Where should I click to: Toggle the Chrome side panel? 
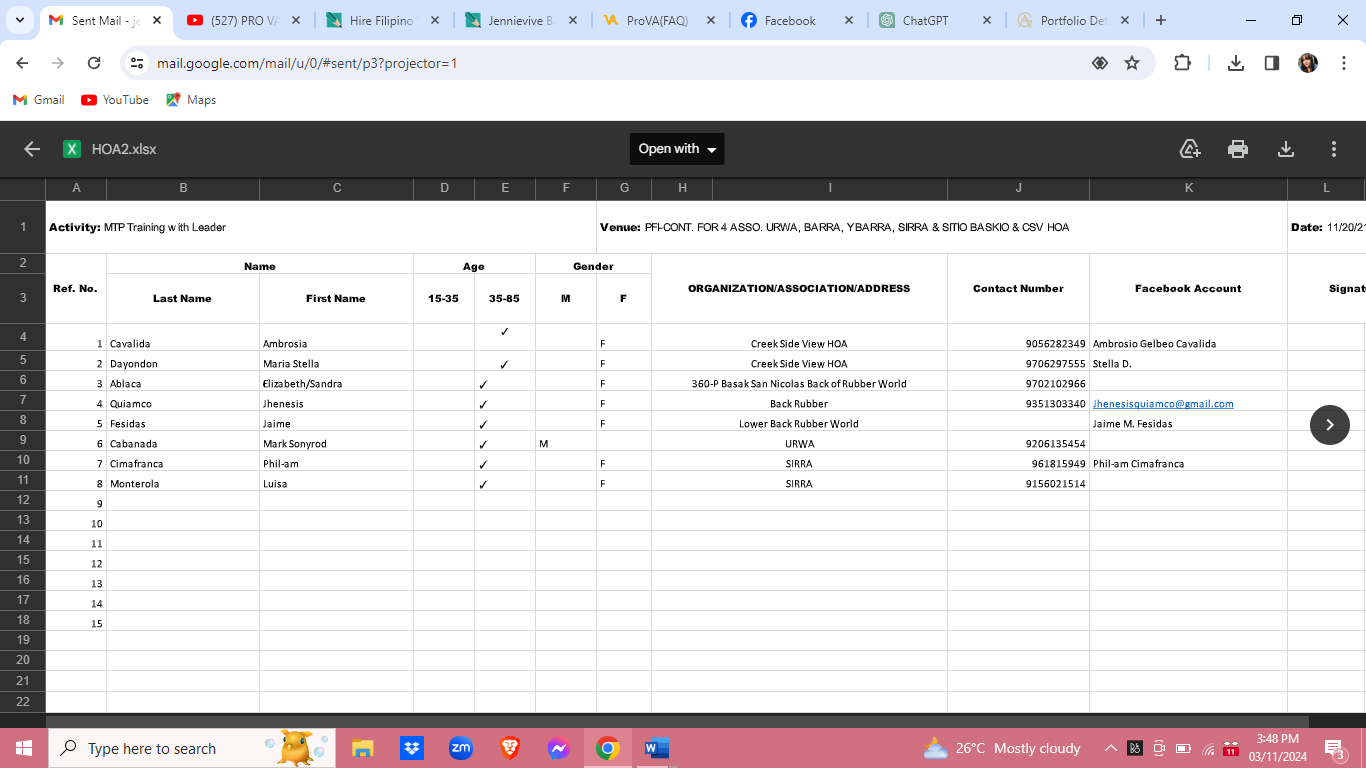click(x=1272, y=63)
